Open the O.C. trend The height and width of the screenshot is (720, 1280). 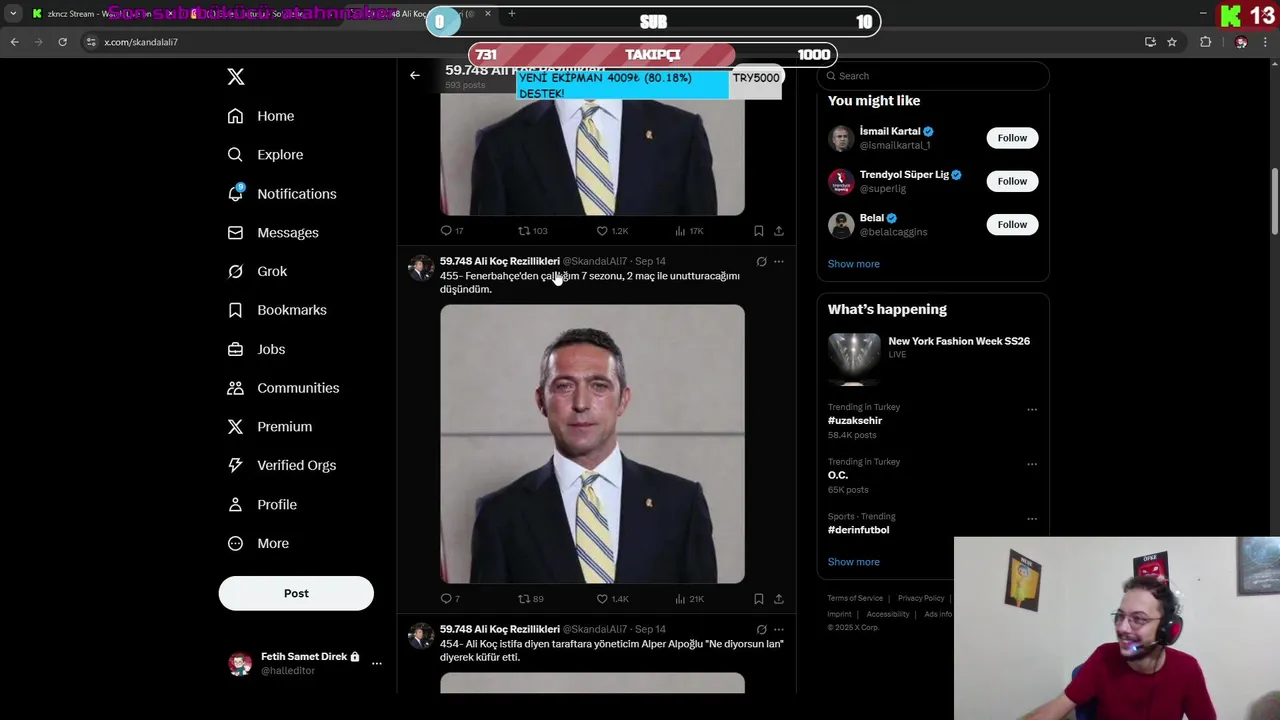(837, 476)
